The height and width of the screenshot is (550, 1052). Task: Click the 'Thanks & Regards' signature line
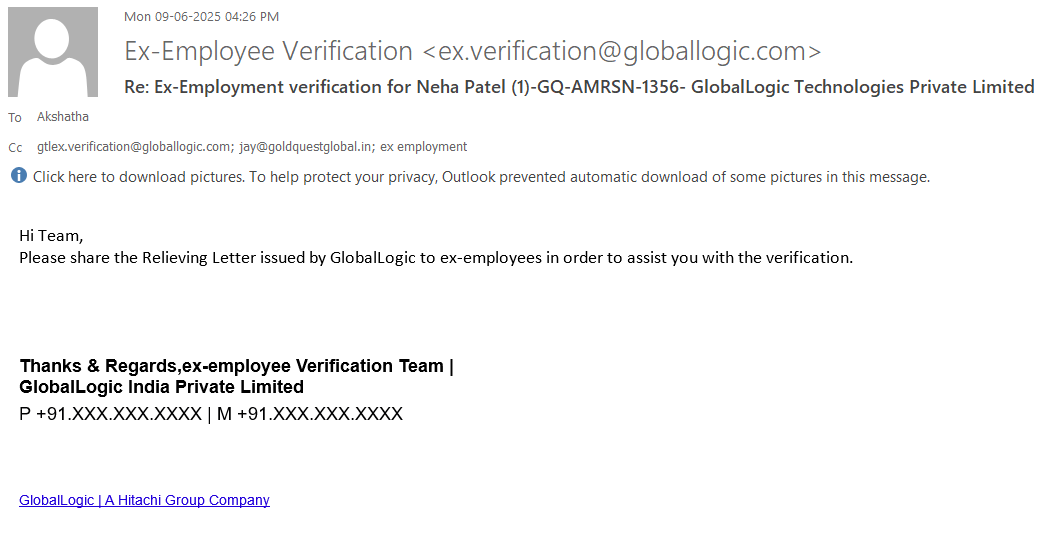(236, 366)
